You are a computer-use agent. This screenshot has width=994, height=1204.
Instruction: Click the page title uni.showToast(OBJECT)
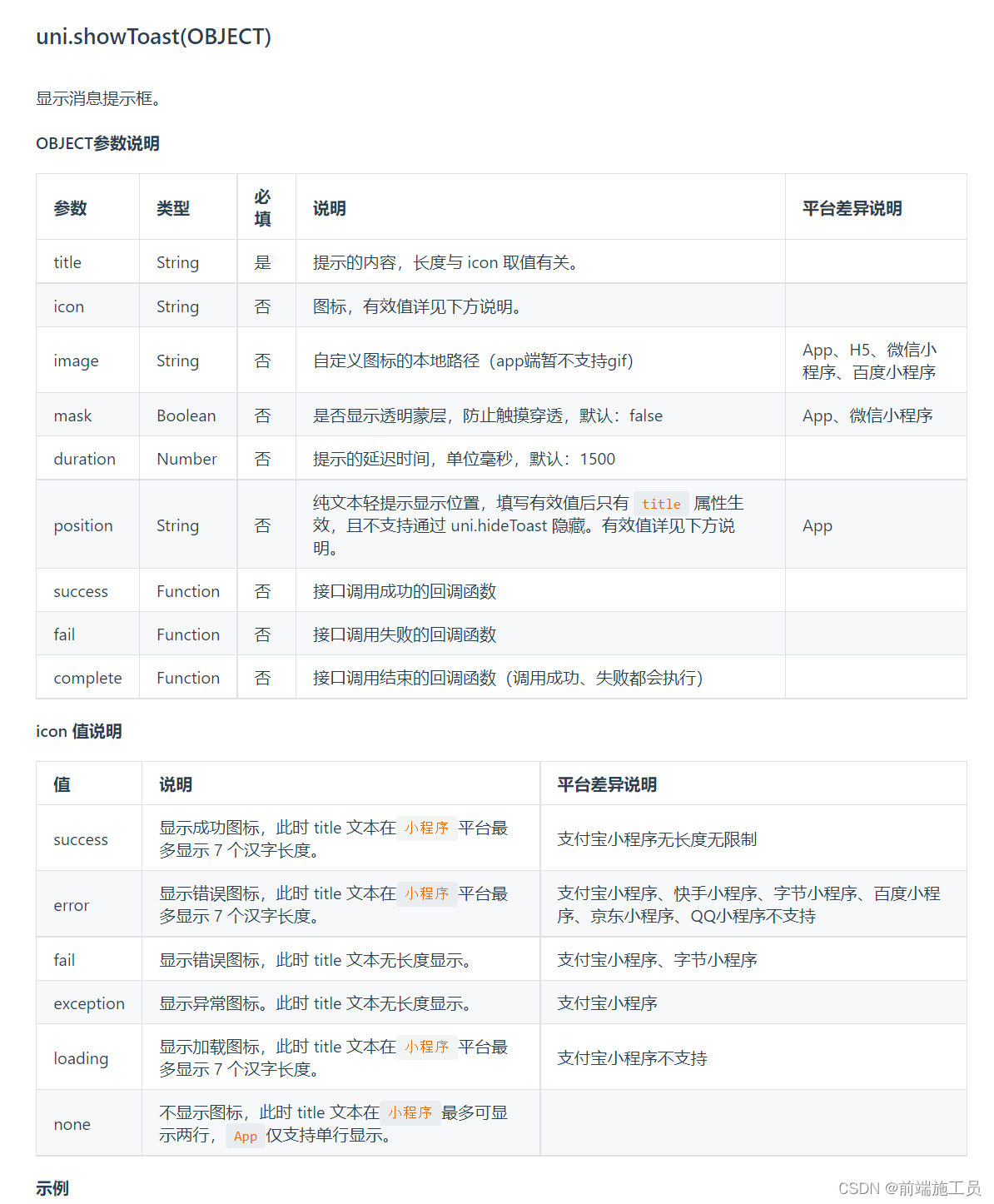click(153, 37)
